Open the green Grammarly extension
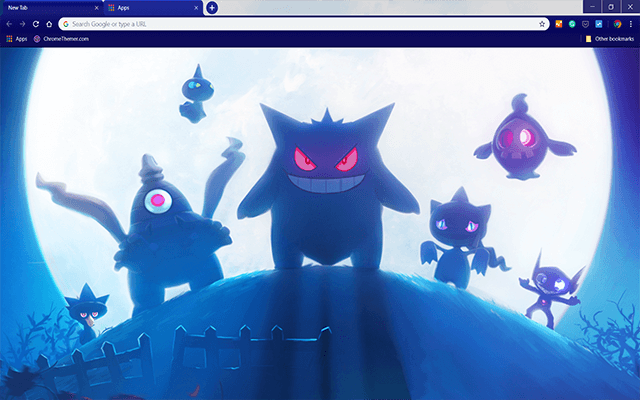This screenshot has height=400, width=640. click(572, 24)
